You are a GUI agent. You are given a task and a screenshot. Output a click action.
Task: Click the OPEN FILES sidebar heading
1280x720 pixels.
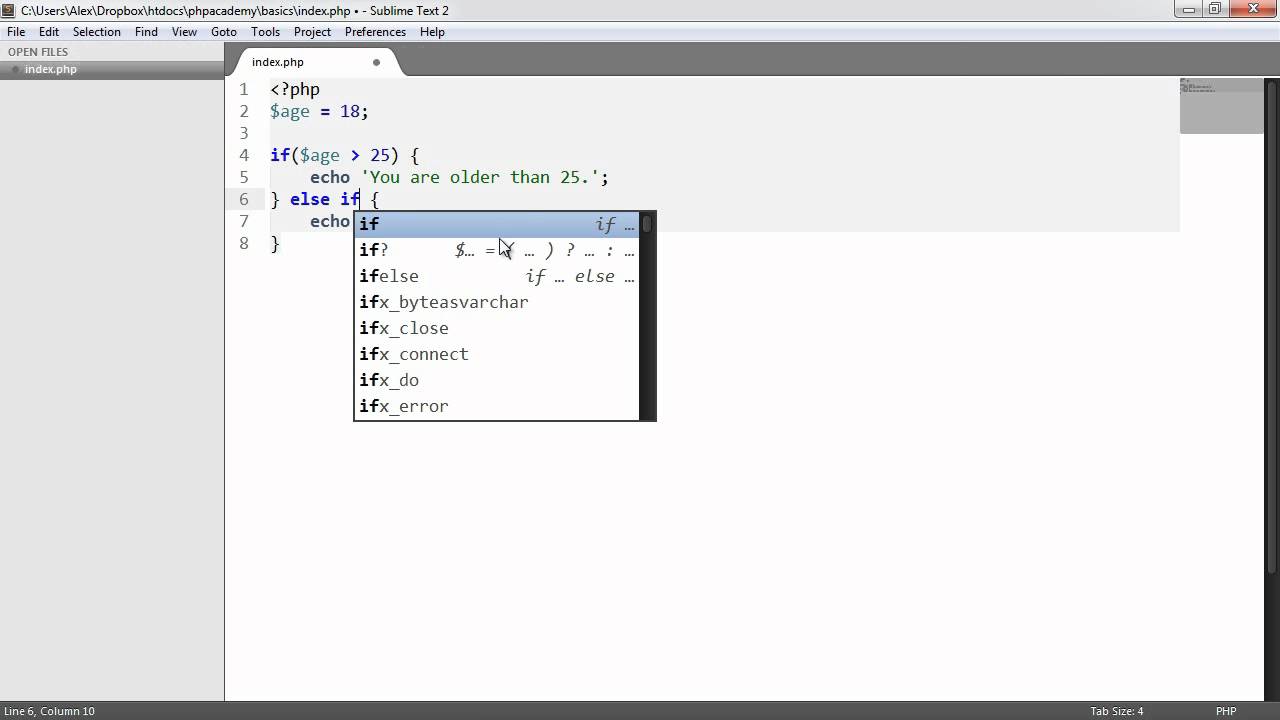(38, 52)
